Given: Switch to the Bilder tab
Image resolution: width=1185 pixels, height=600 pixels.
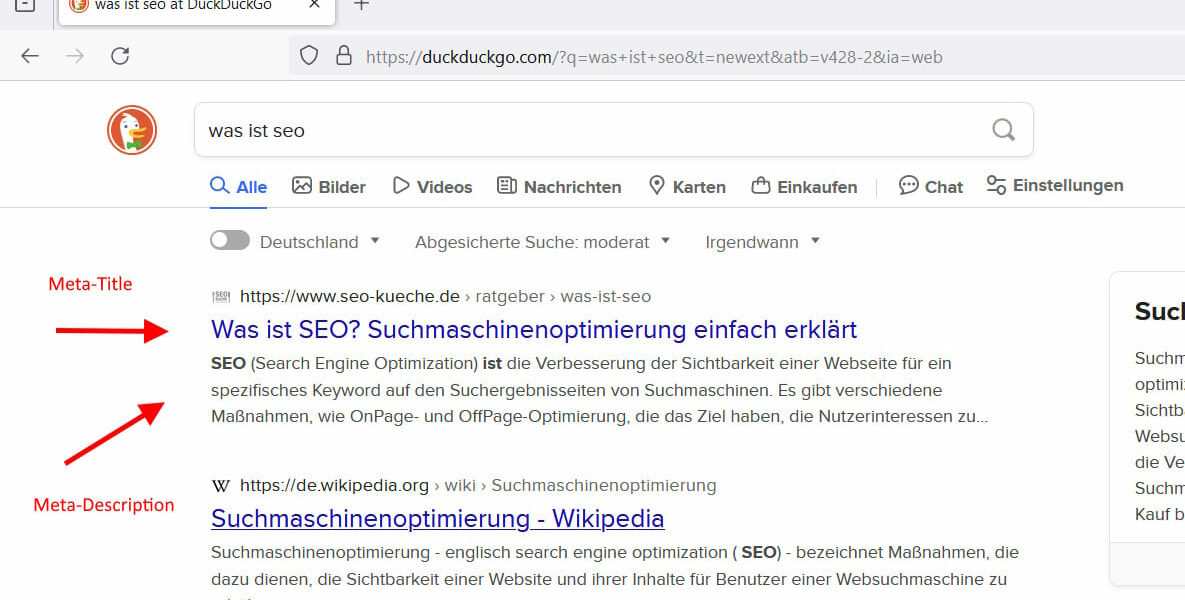Looking at the screenshot, I should (329, 187).
